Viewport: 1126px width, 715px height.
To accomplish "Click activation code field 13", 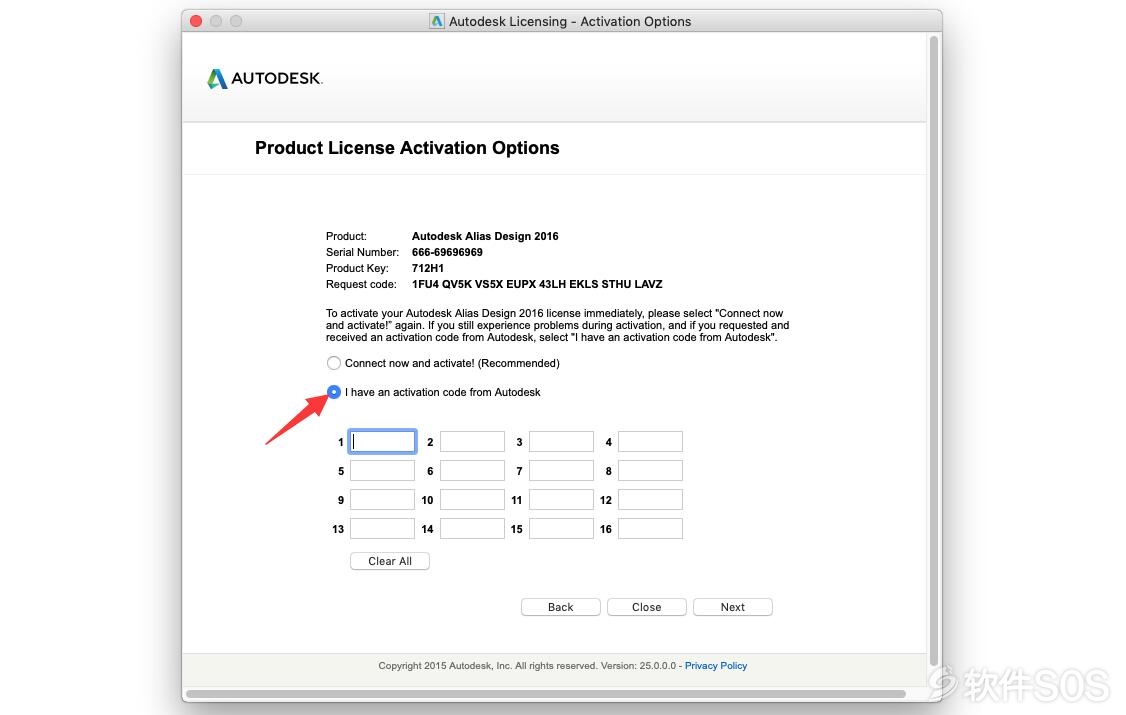I will [382, 529].
